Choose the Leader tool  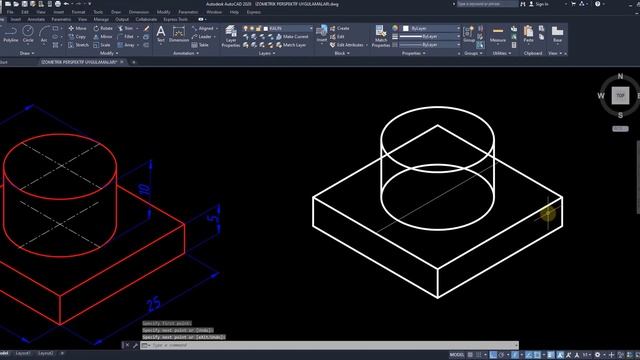point(202,36)
